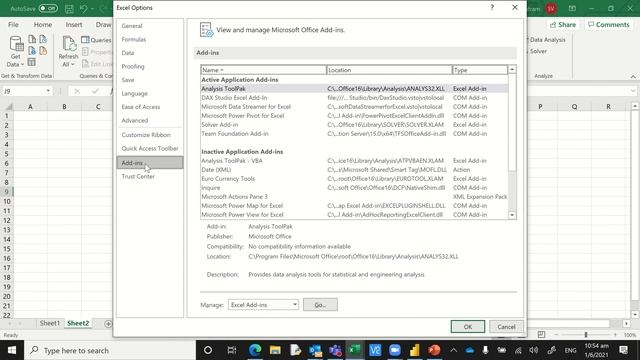The height and width of the screenshot is (360, 640).
Task: Select Microsoft Power View for Excel row
Action: [x=354, y=214]
